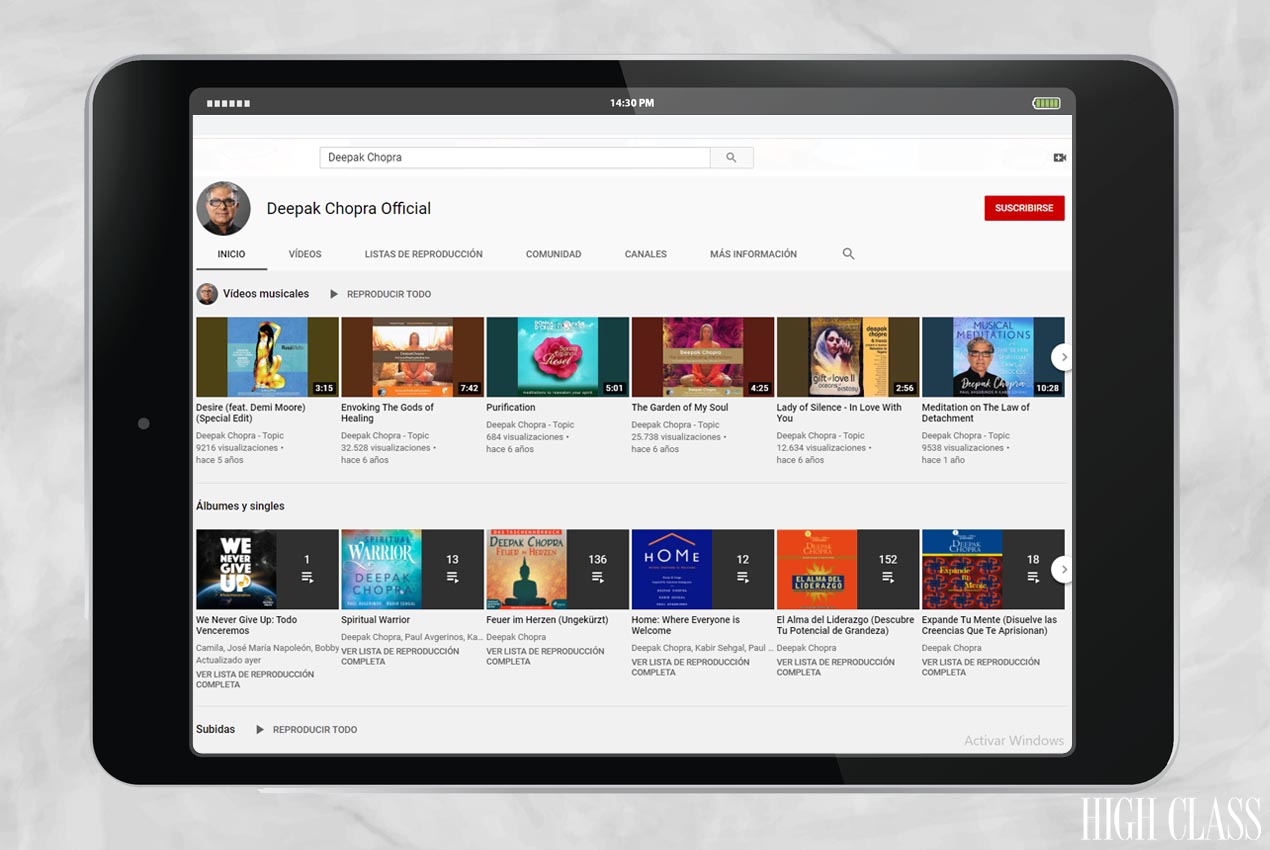Open the HOME album cover
This screenshot has width=1270, height=850.
click(x=672, y=569)
